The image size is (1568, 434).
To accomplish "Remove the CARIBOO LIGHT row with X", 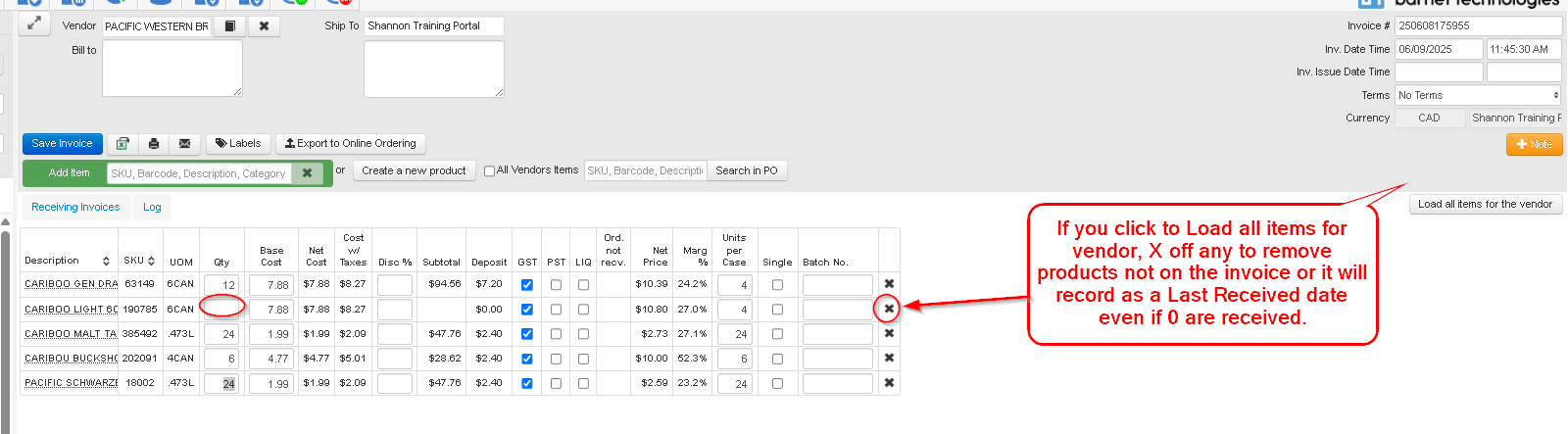I will click(x=889, y=309).
